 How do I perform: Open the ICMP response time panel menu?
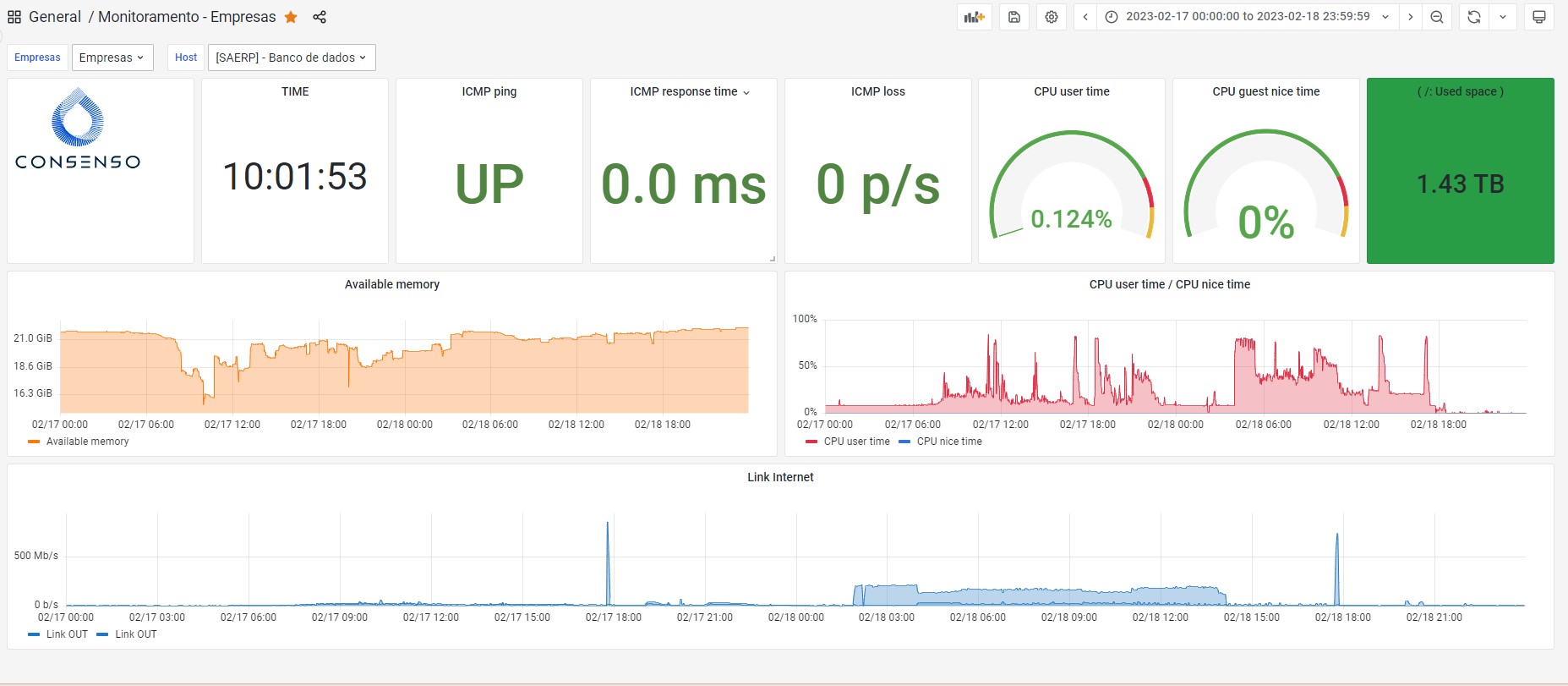click(x=689, y=91)
